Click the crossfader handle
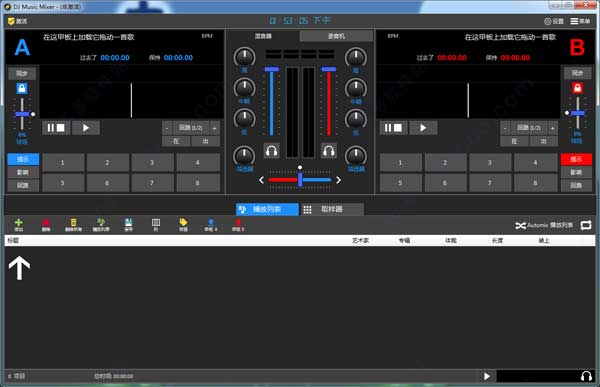 [x=300, y=180]
